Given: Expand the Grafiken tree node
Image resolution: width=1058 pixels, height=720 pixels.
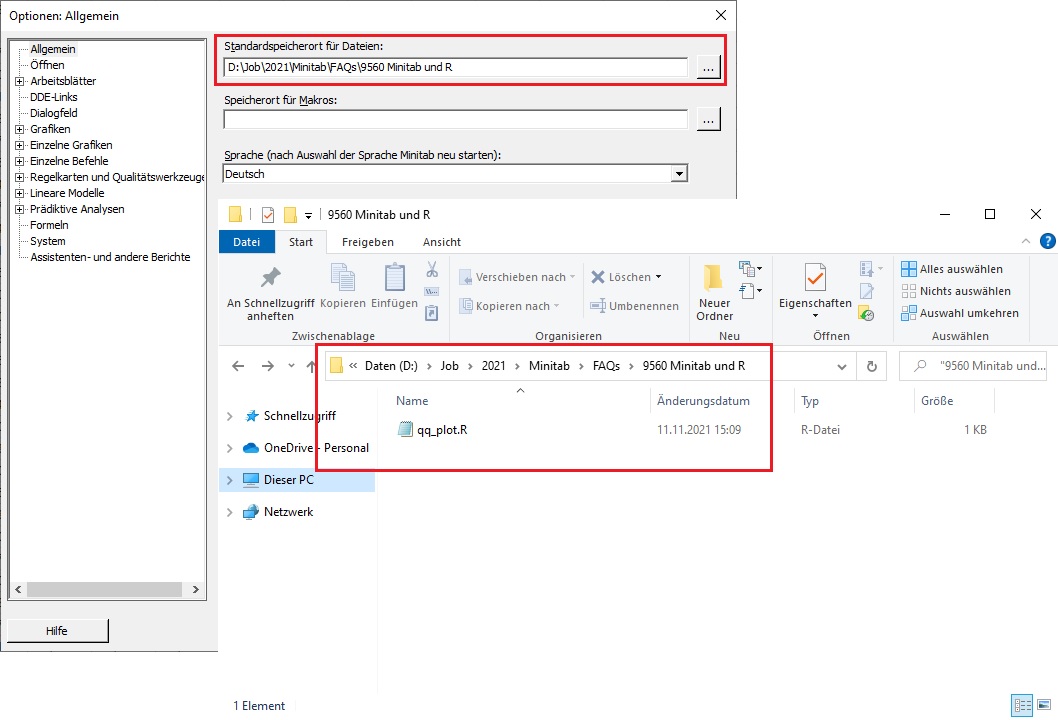Looking at the screenshot, I should [20, 129].
